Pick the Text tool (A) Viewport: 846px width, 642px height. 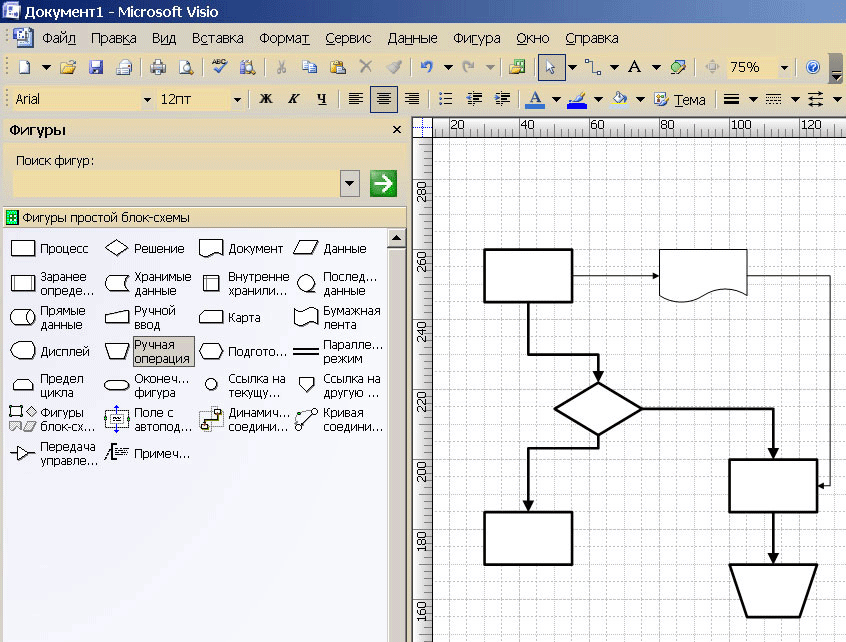click(634, 68)
